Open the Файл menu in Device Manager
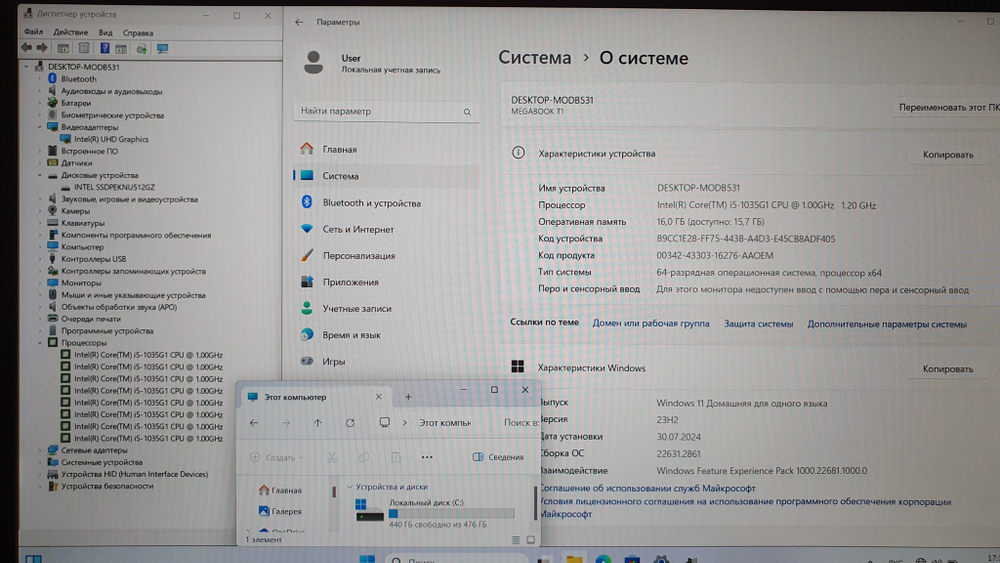 33,32
